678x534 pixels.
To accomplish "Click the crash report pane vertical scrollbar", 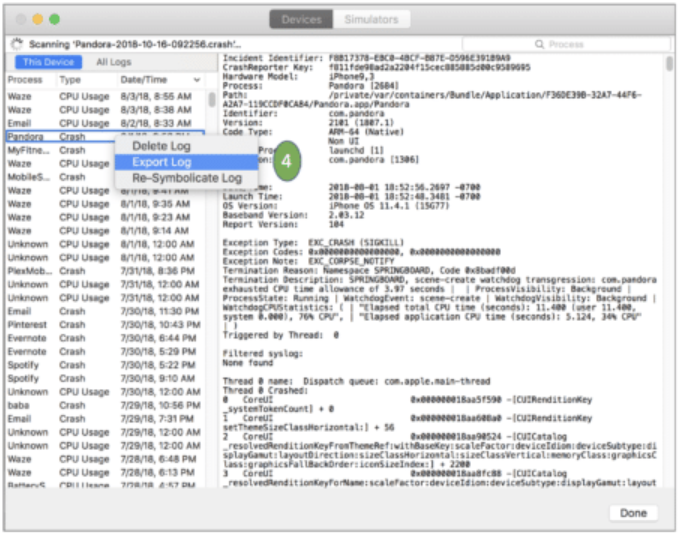I will click(x=668, y=64).
